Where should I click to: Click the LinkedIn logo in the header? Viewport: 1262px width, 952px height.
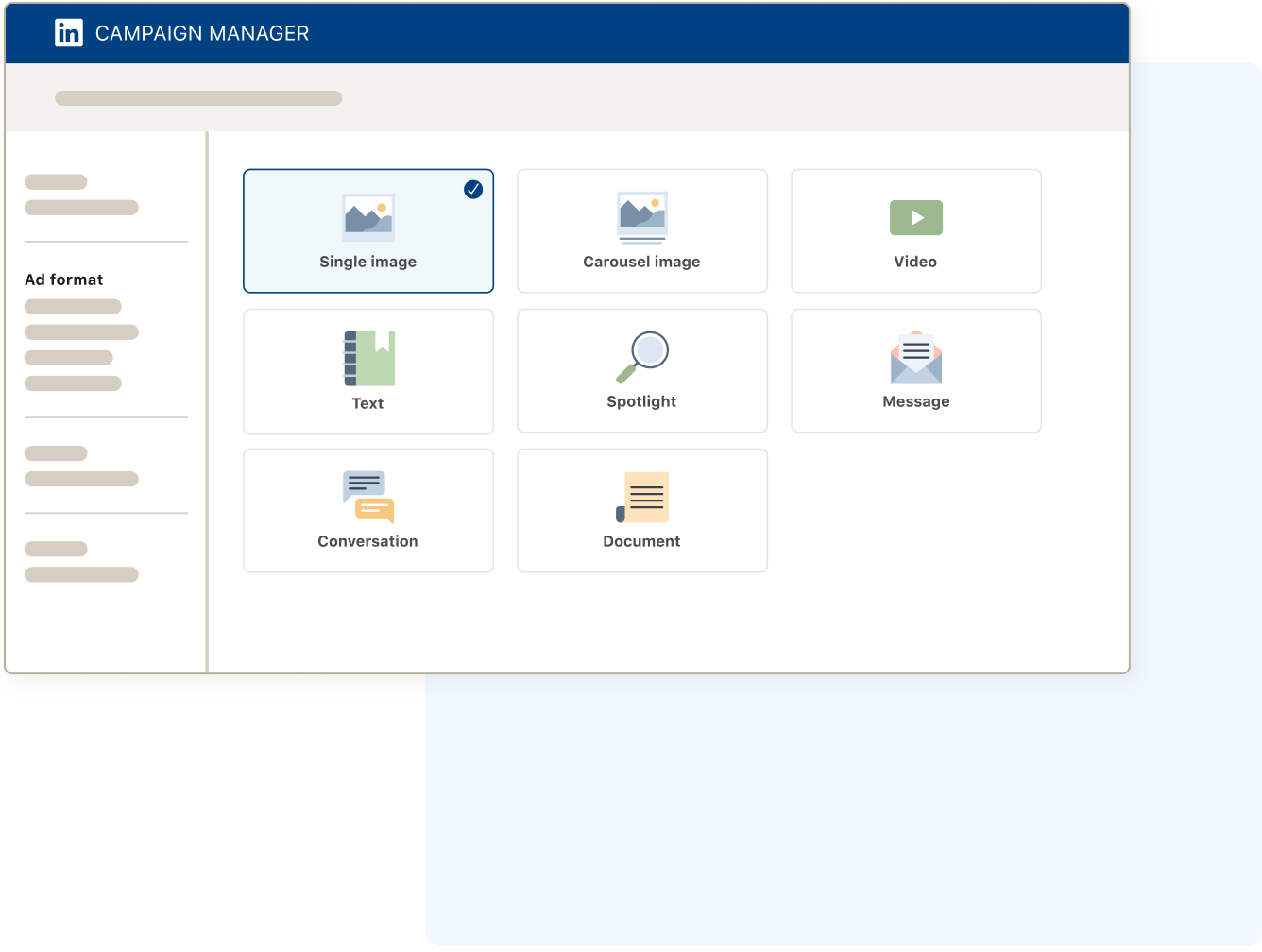[69, 33]
